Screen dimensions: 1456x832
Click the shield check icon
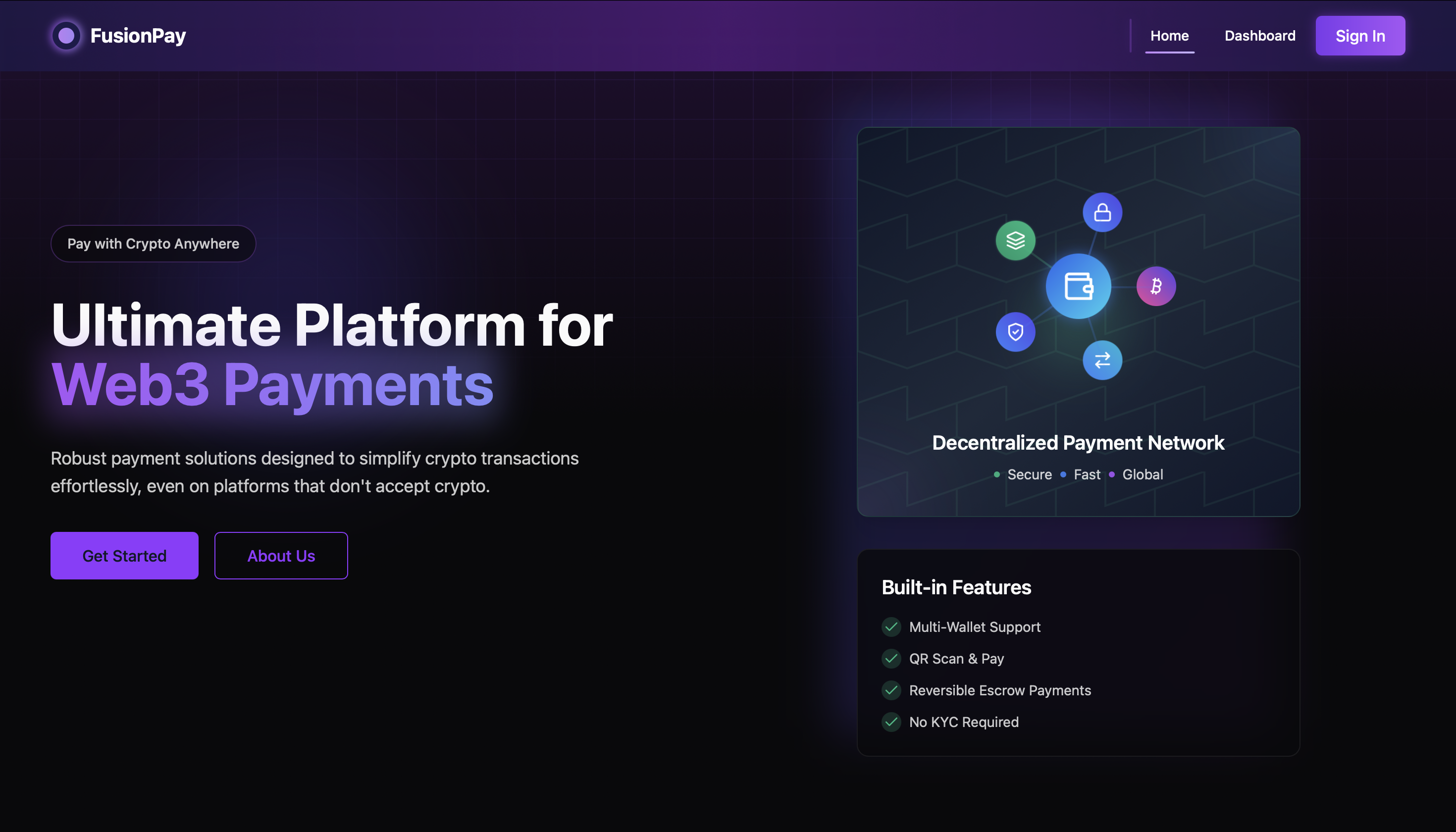[x=1015, y=332]
